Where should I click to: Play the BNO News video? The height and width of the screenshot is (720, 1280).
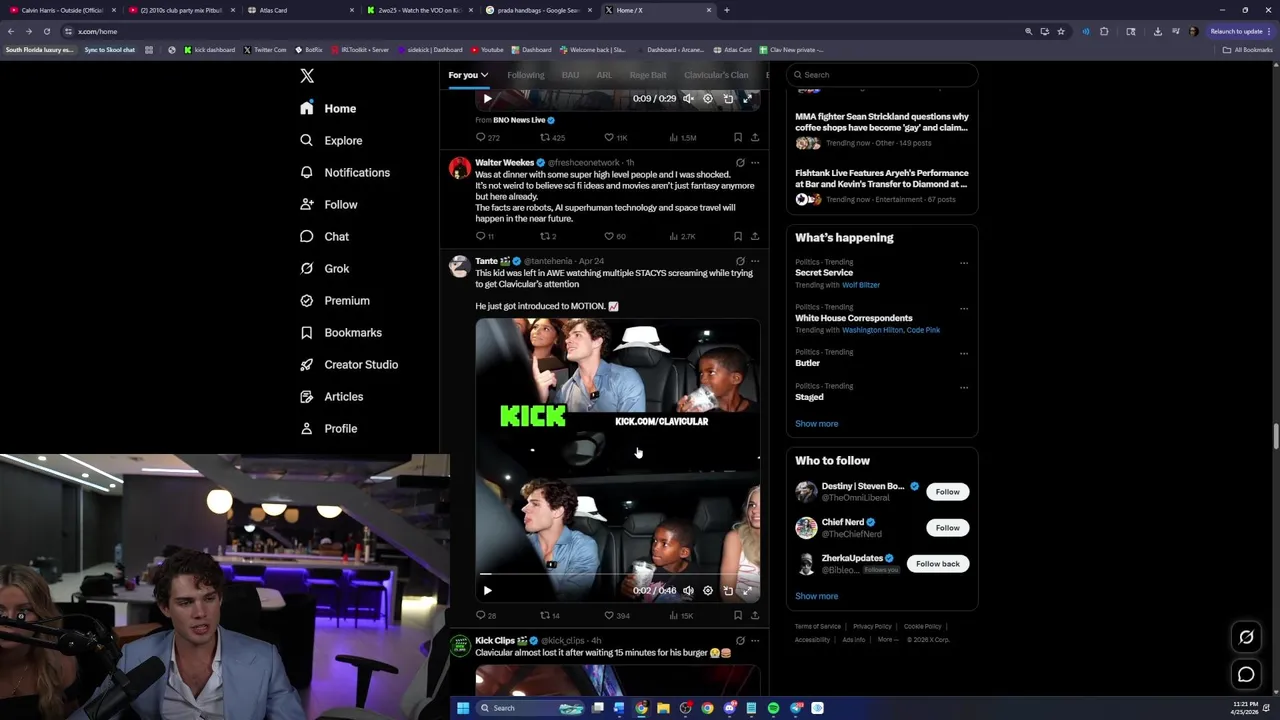click(487, 99)
